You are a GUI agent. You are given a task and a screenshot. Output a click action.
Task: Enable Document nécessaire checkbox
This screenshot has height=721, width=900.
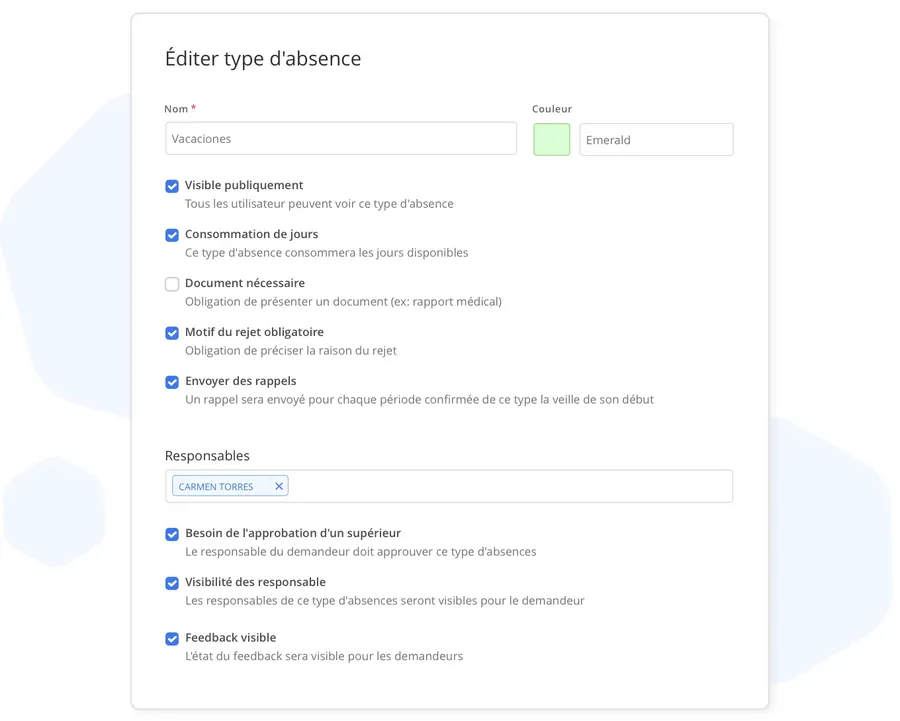click(172, 284)
